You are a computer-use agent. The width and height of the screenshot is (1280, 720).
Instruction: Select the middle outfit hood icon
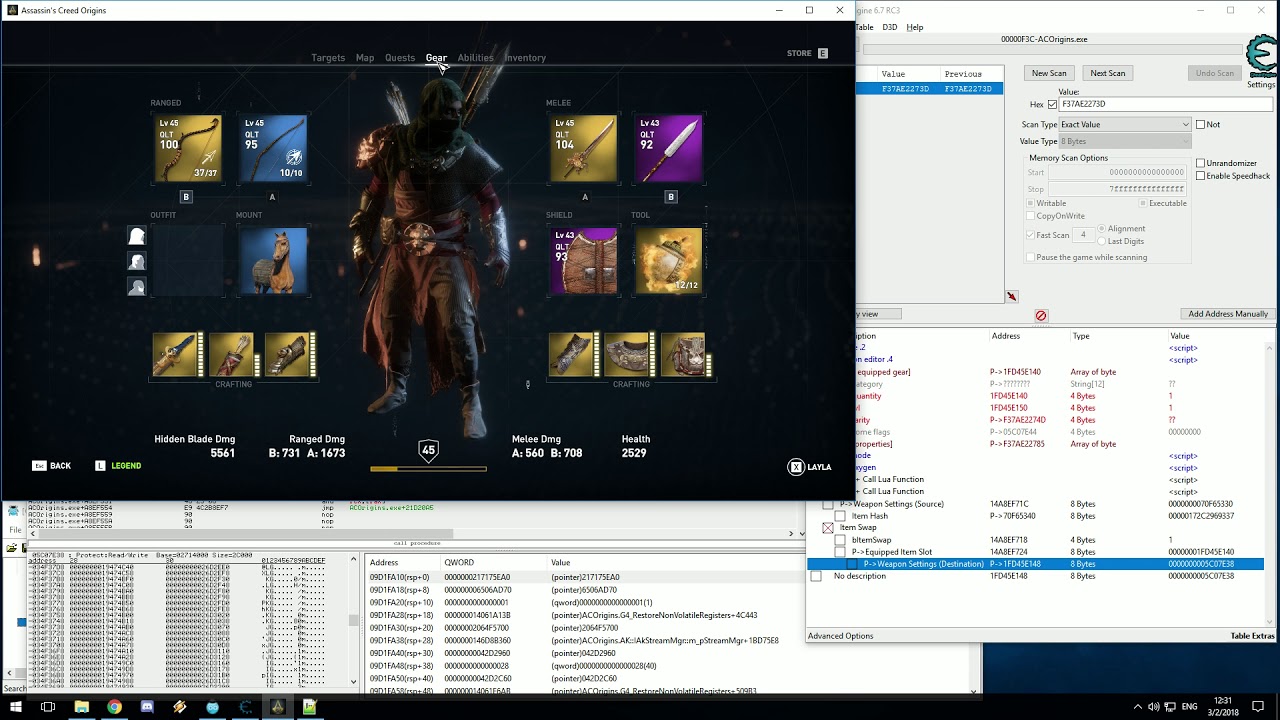(137, 261)
